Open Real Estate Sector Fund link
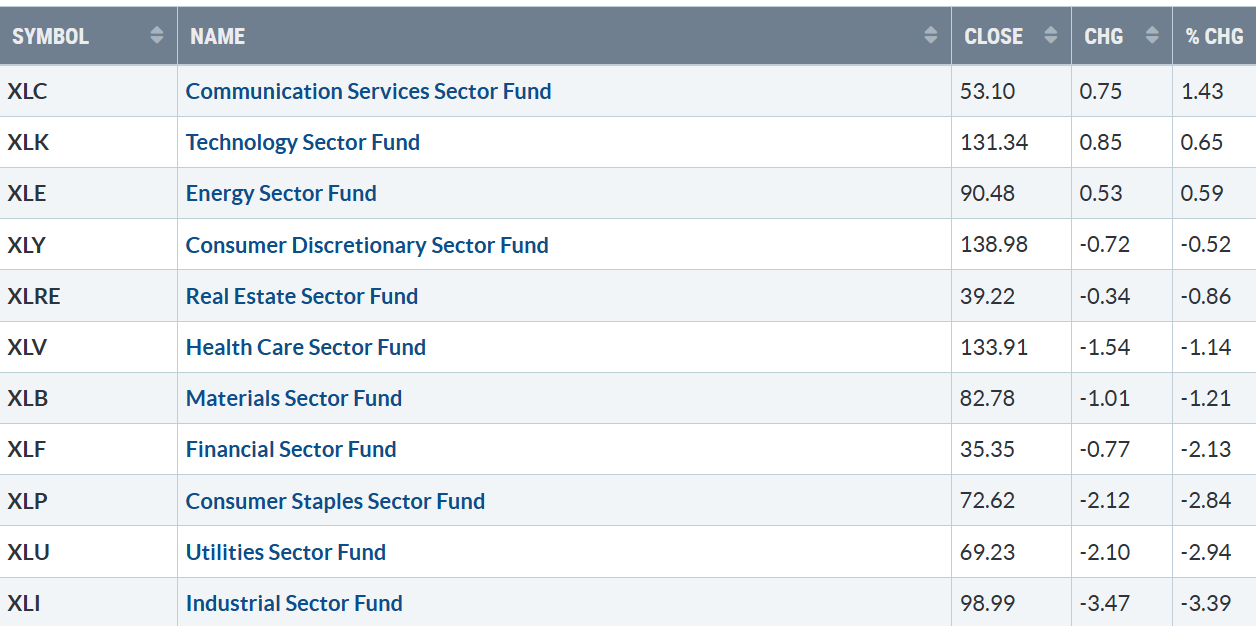 coord(302,296)
